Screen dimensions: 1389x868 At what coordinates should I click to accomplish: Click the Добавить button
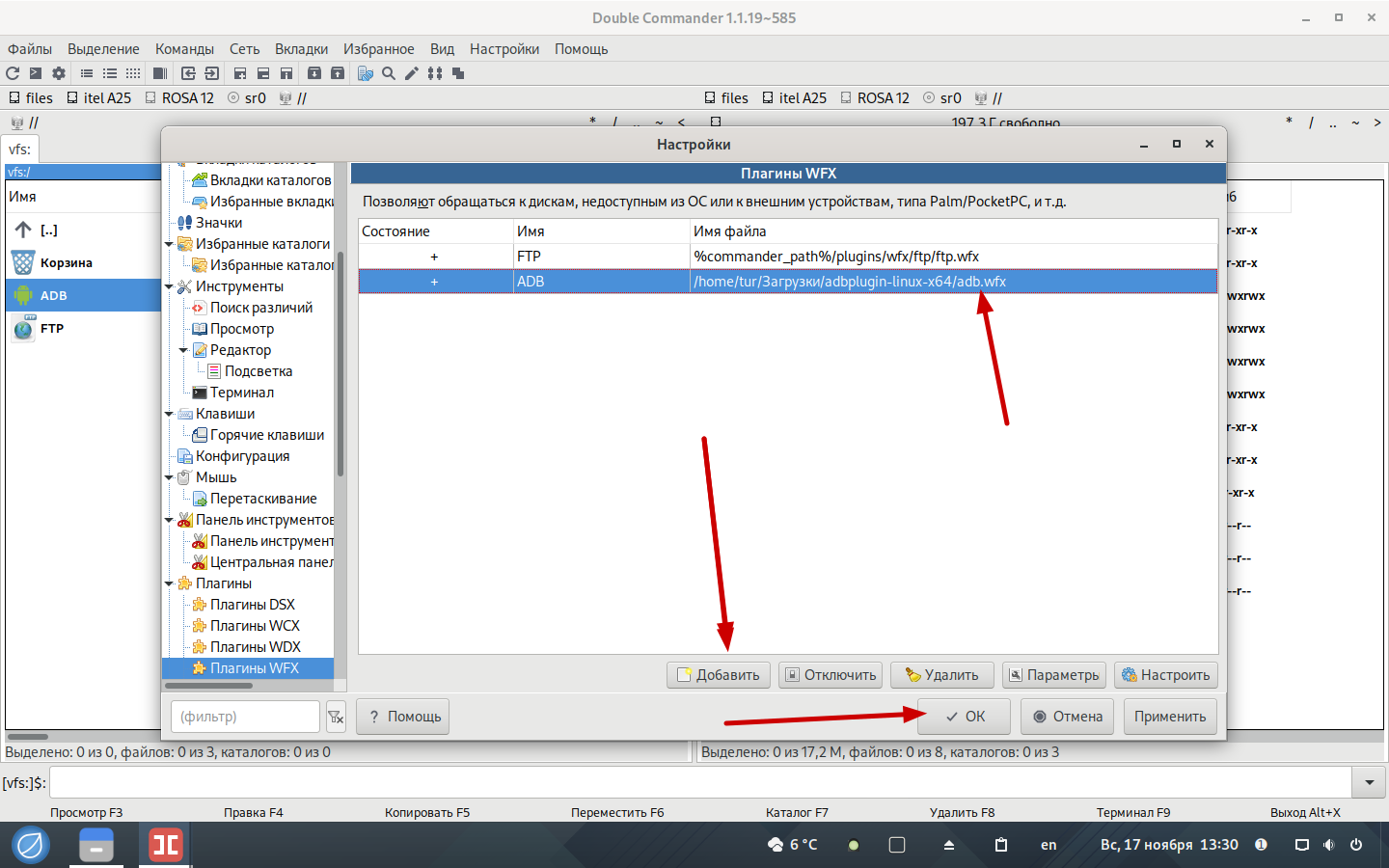pyautogui.click(x=719, y=675)
